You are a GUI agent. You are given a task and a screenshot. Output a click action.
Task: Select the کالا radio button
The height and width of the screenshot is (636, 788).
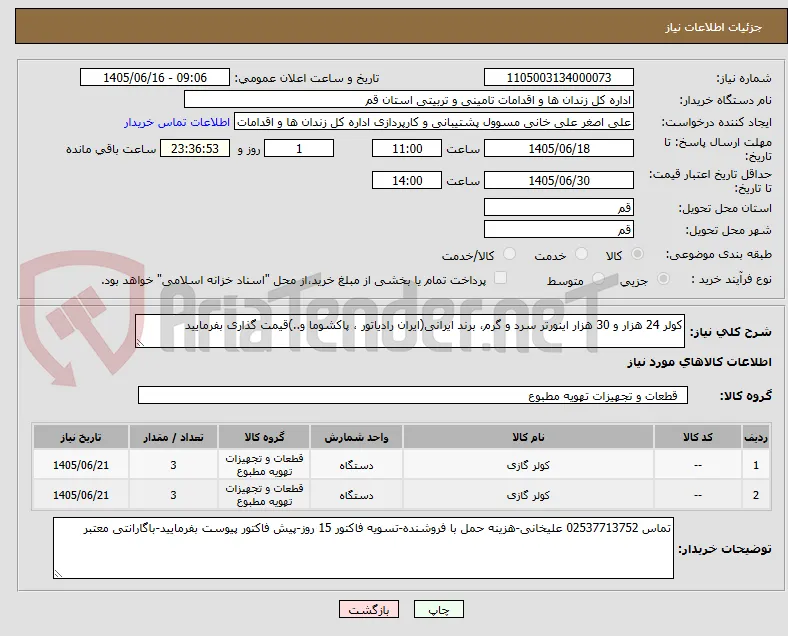point(637,254)
